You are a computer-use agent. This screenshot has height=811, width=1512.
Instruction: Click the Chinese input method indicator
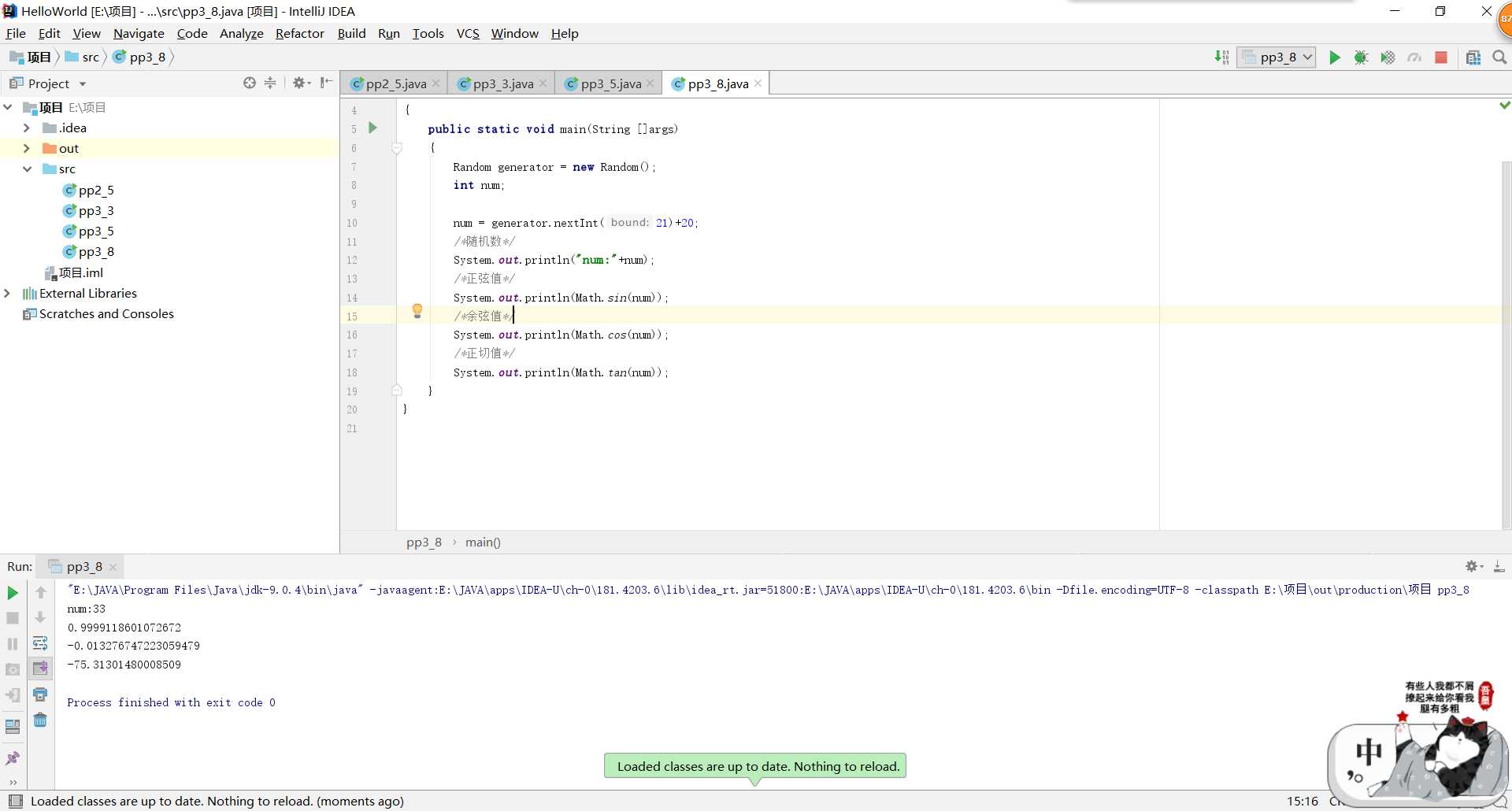1369,752
